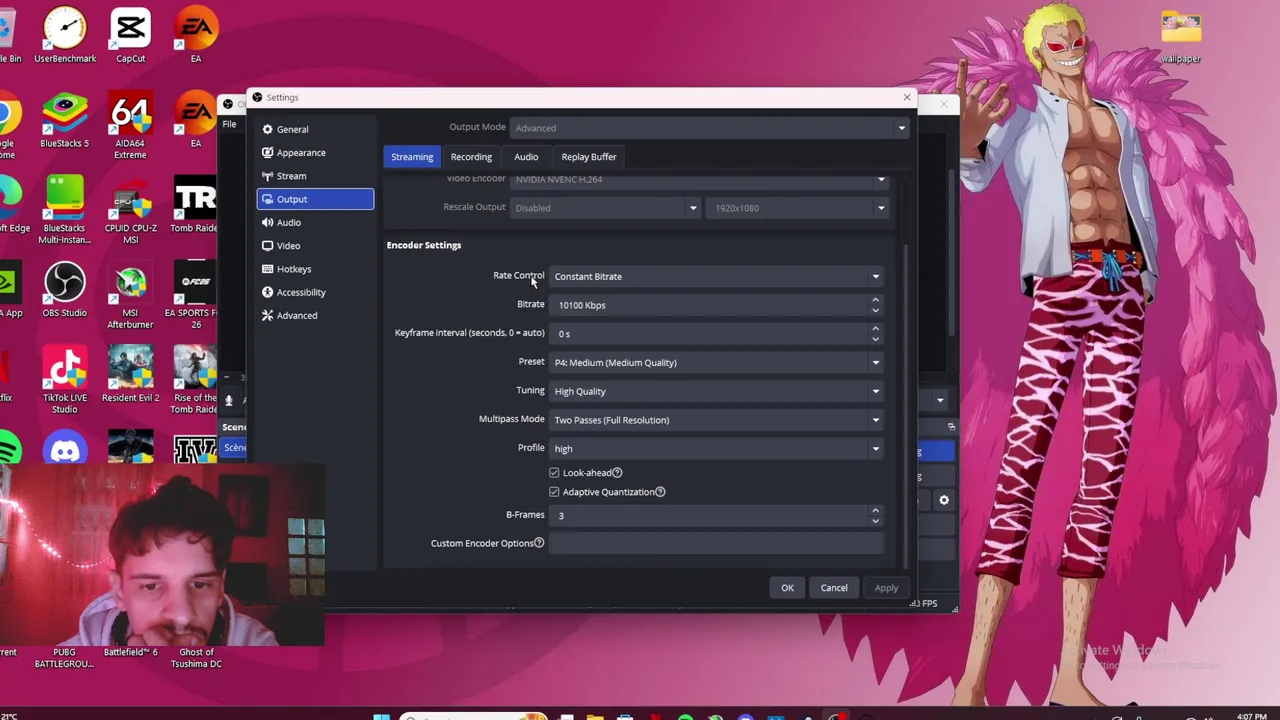
Task: Switch to the Audio output tab
Action: click(x=526, y=157)
